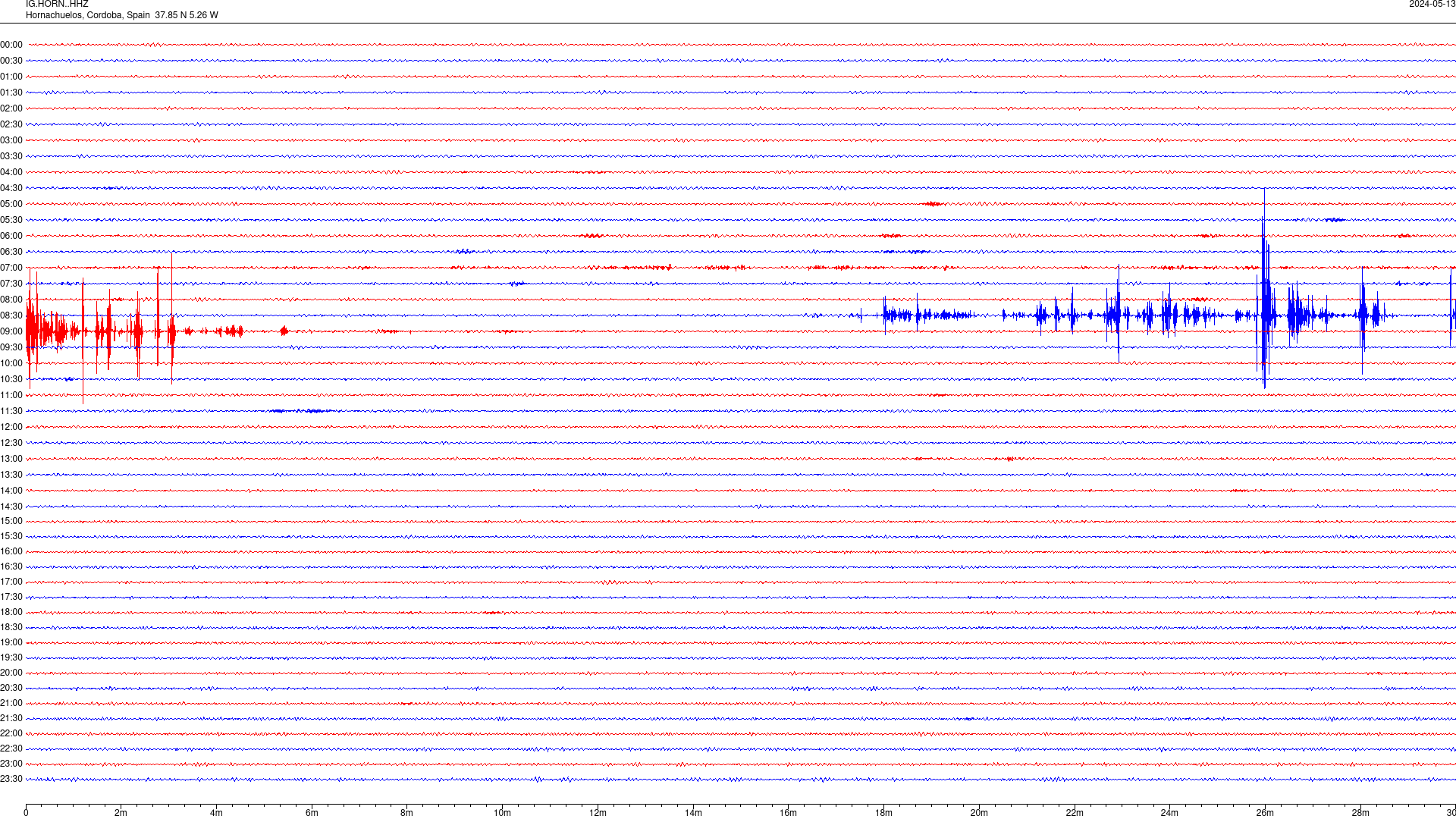Screen dimensions: 1456x819
Task: Select the 00:00 time row label
Action: (x=11, y=45)
